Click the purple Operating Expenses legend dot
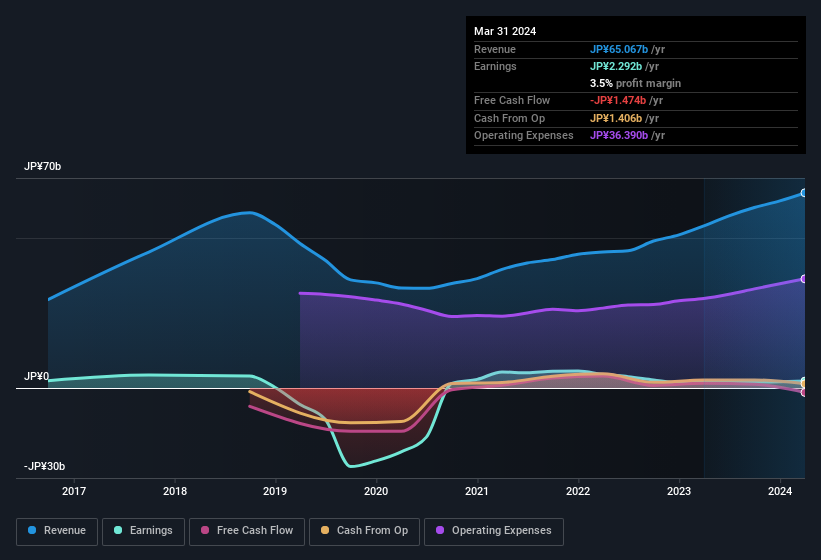Image resolution: width=821 pixels, height=560 pixels. point(440,531)
